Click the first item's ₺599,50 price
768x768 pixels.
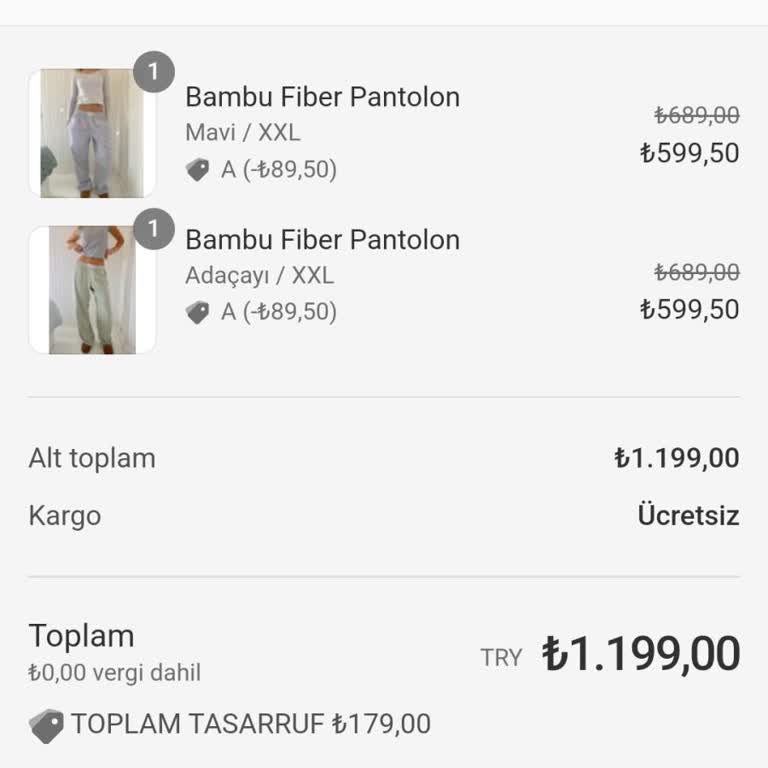690,153
